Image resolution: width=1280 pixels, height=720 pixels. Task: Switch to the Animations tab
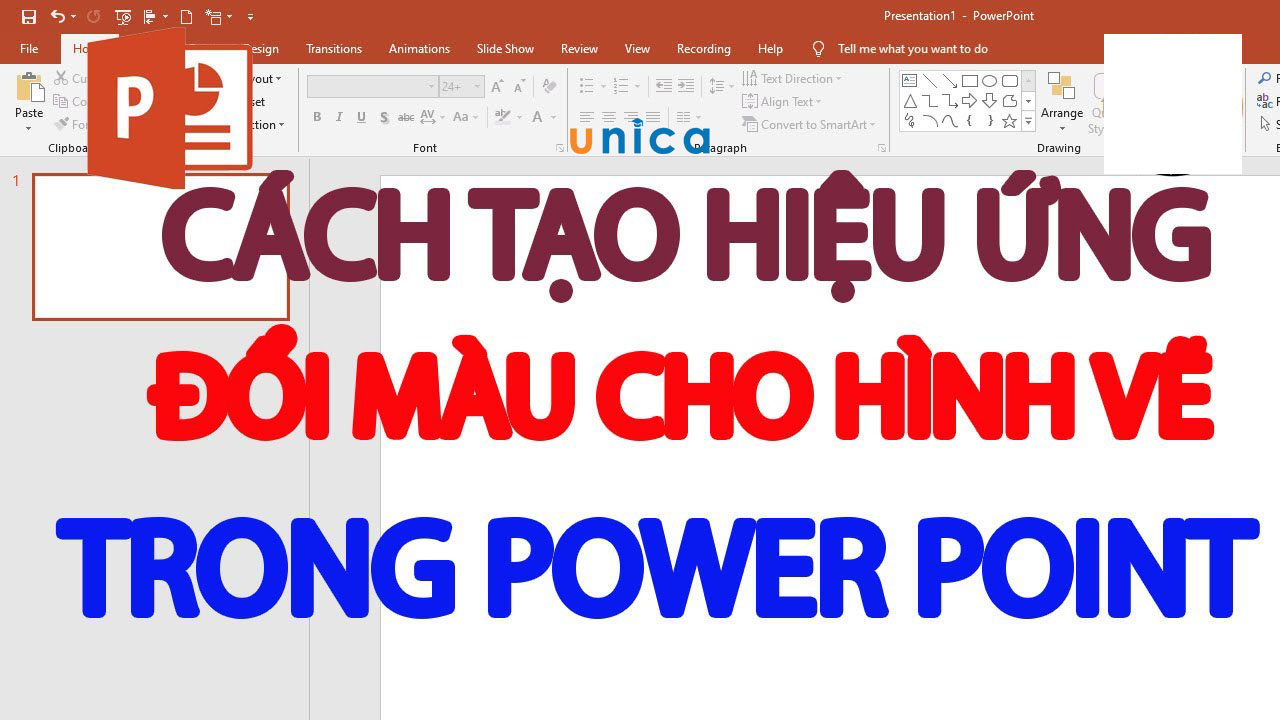(x=419, y=49)
